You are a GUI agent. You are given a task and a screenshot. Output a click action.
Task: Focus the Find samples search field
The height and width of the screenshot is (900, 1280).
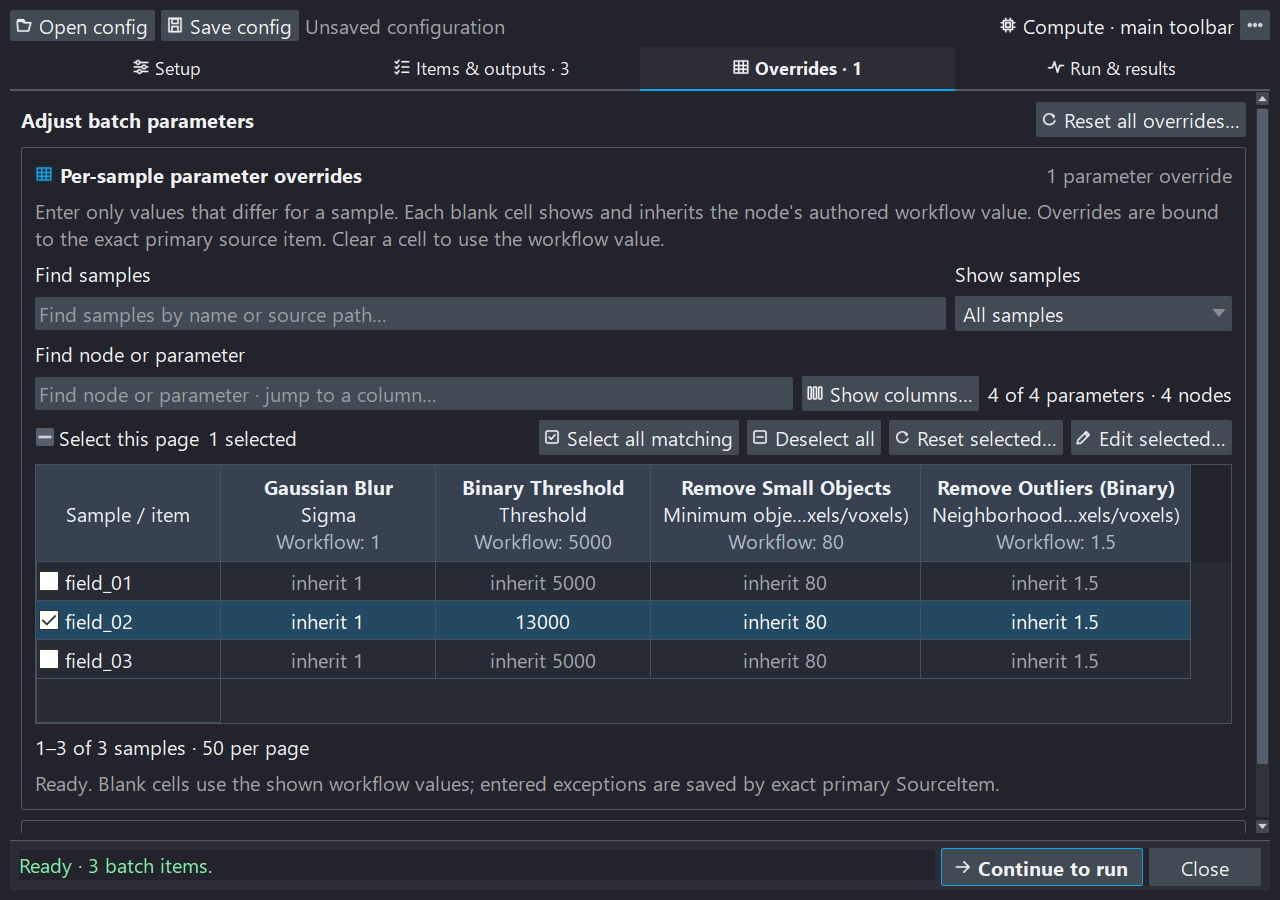[490, 314]
